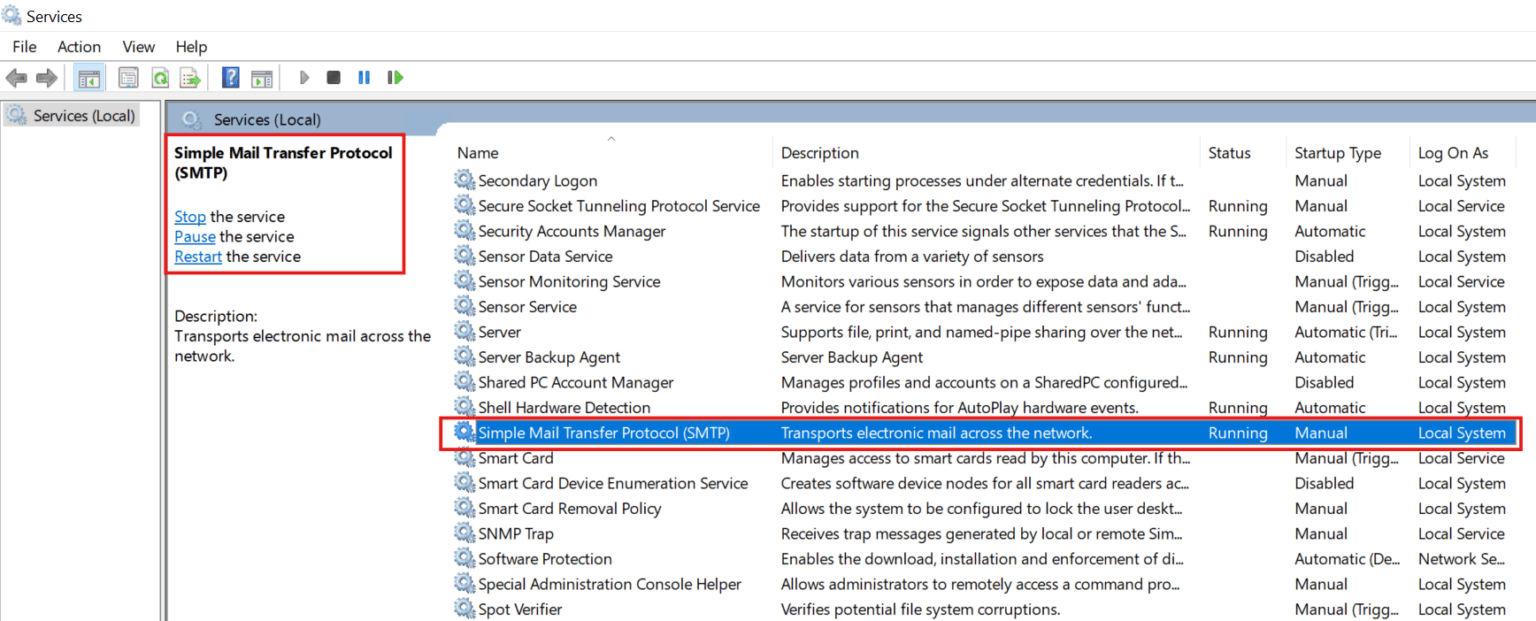Click the Start Service play icon
Viewport: 1536px width, 621px height.
(x=304, y=77)
